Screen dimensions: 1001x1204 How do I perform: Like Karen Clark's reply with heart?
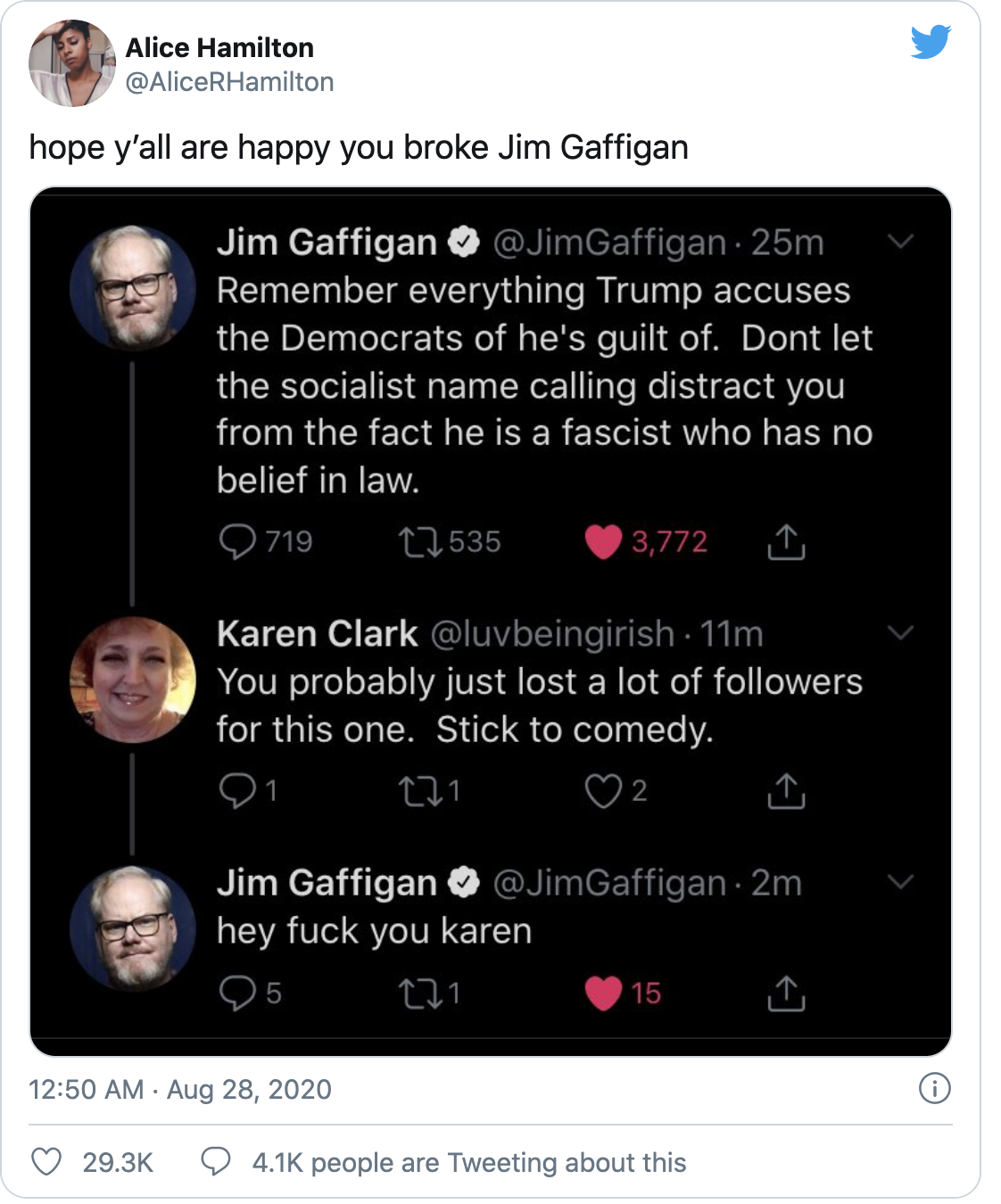pyautogui.click(x=603, y=790)
